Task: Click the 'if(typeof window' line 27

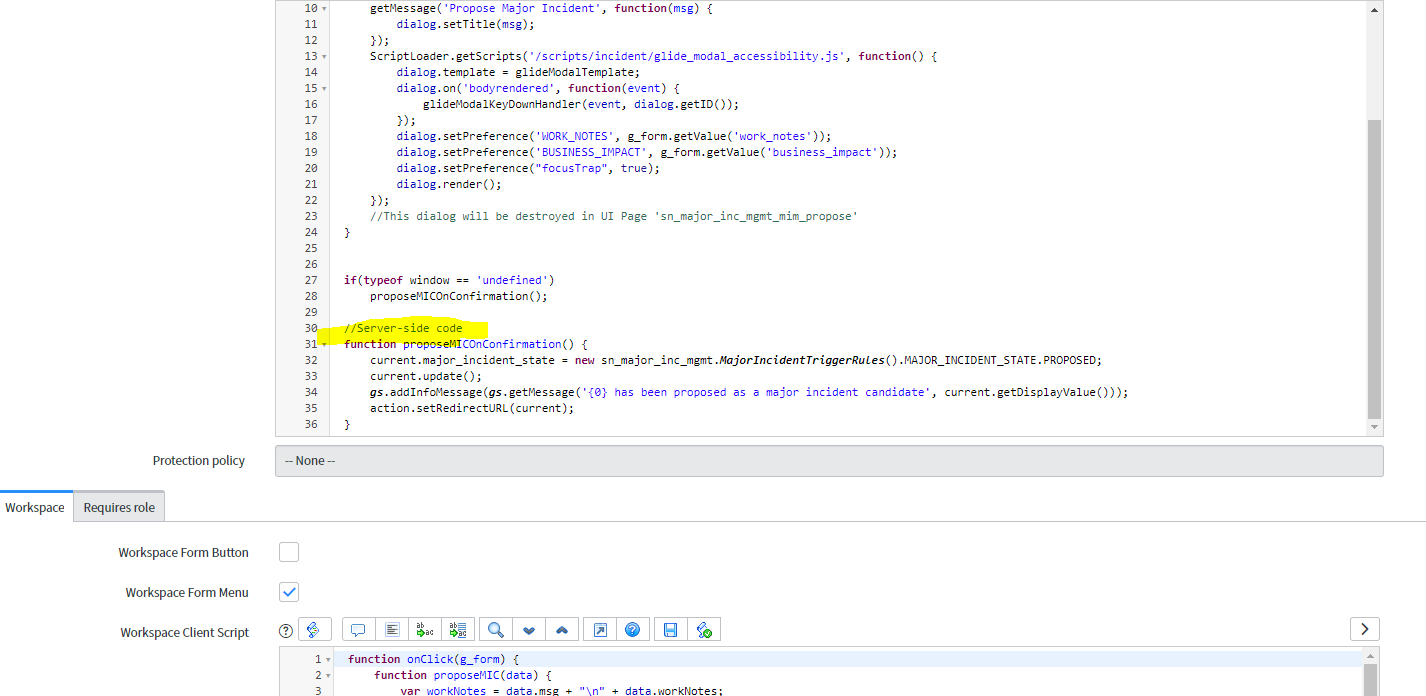Action: click(449, 280)
